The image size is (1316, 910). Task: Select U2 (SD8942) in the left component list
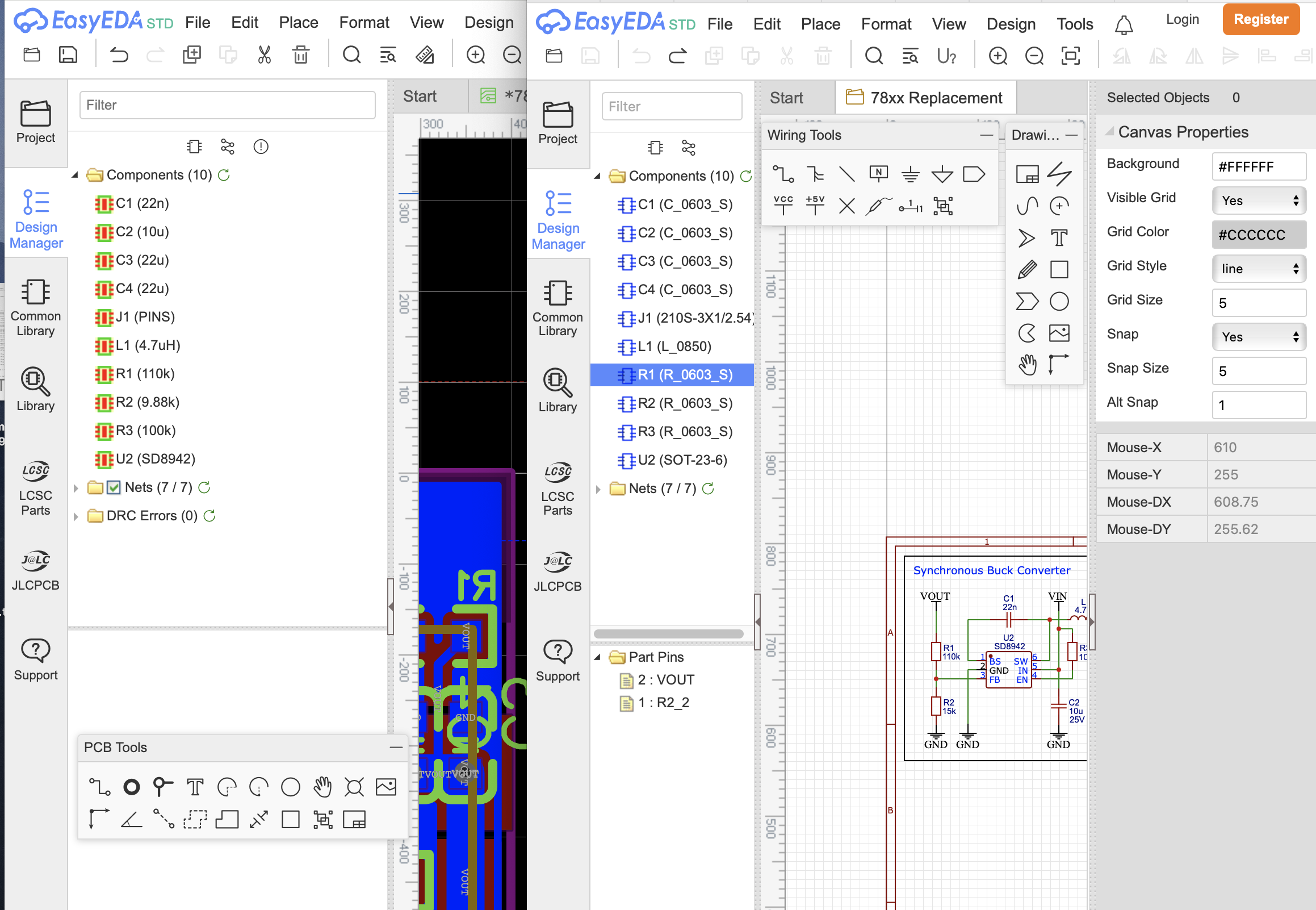pos(145,459)
